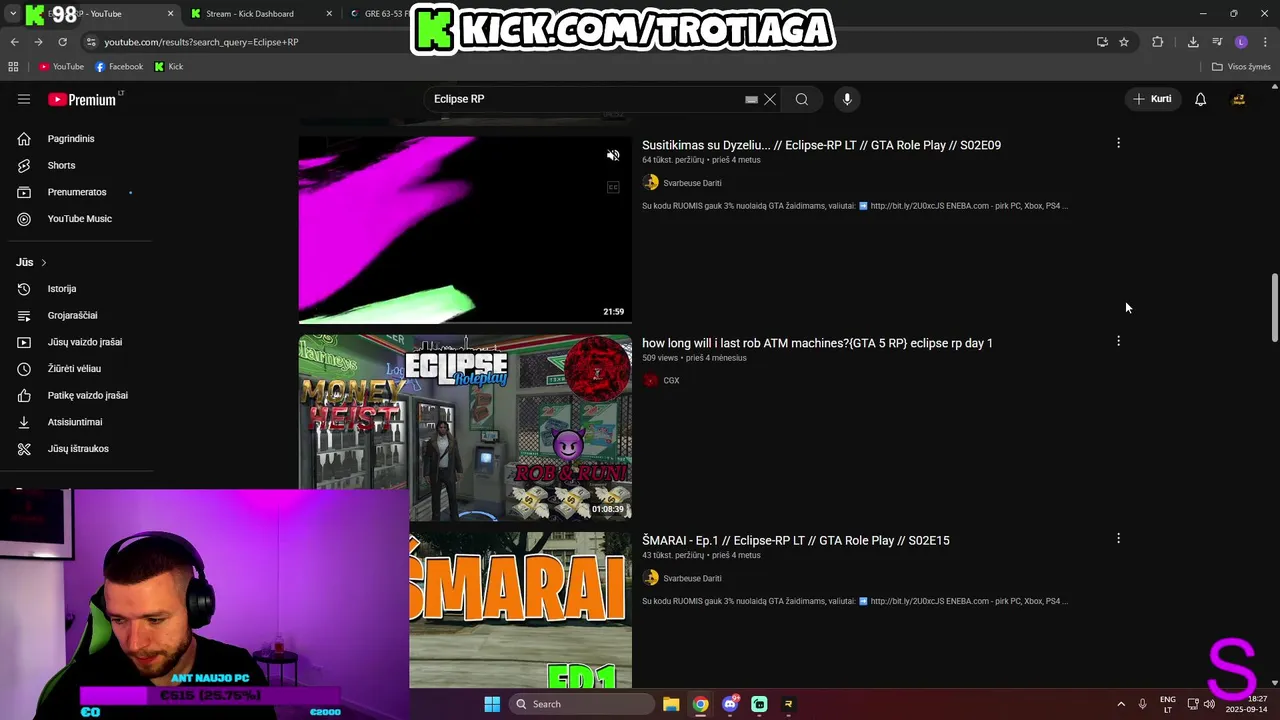Open Atsisiuntimai downloads
Viewport: 1280px width, 720px height.
point(75,422)
